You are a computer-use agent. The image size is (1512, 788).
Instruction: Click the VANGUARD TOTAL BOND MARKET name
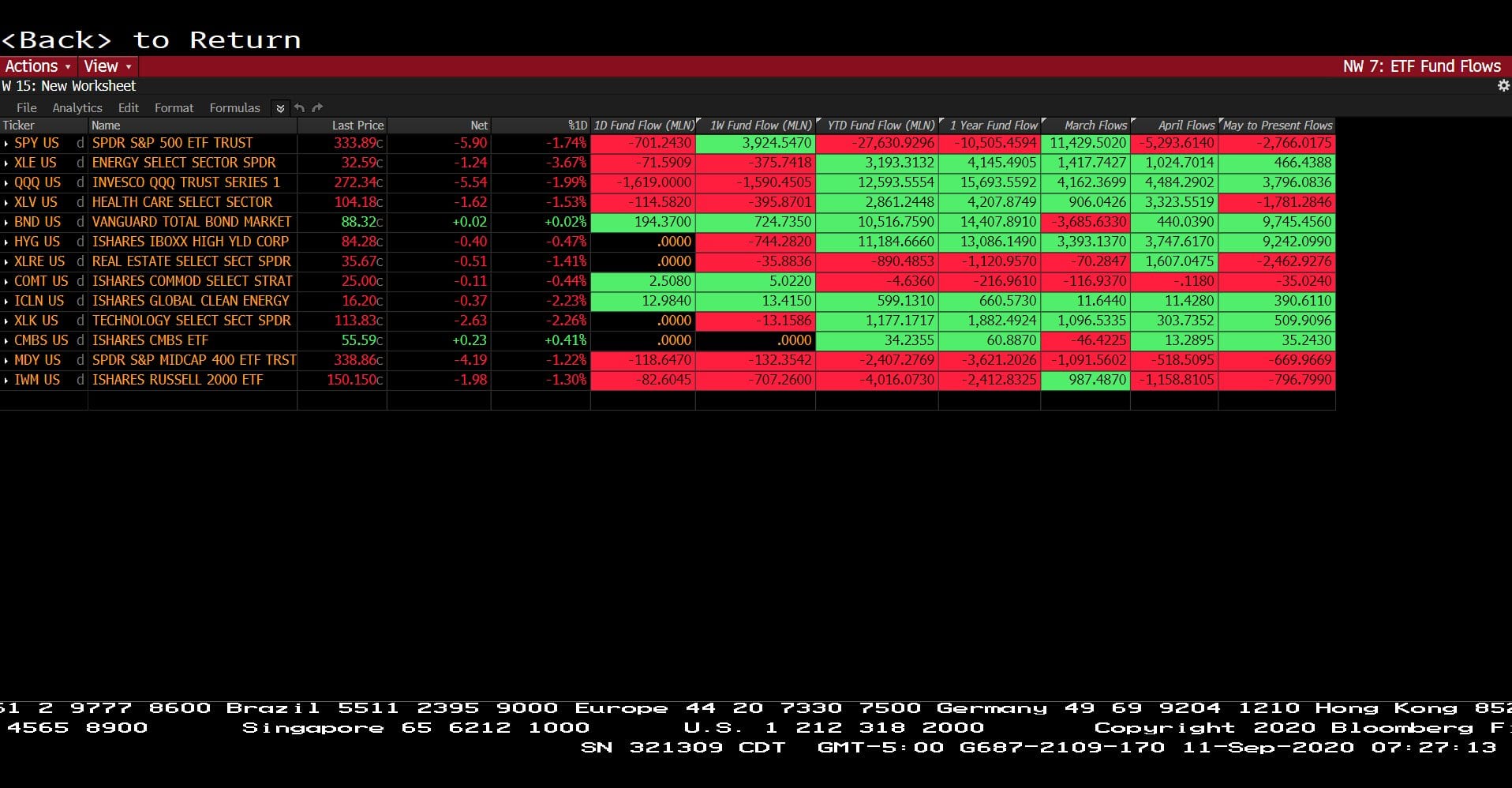192,222
